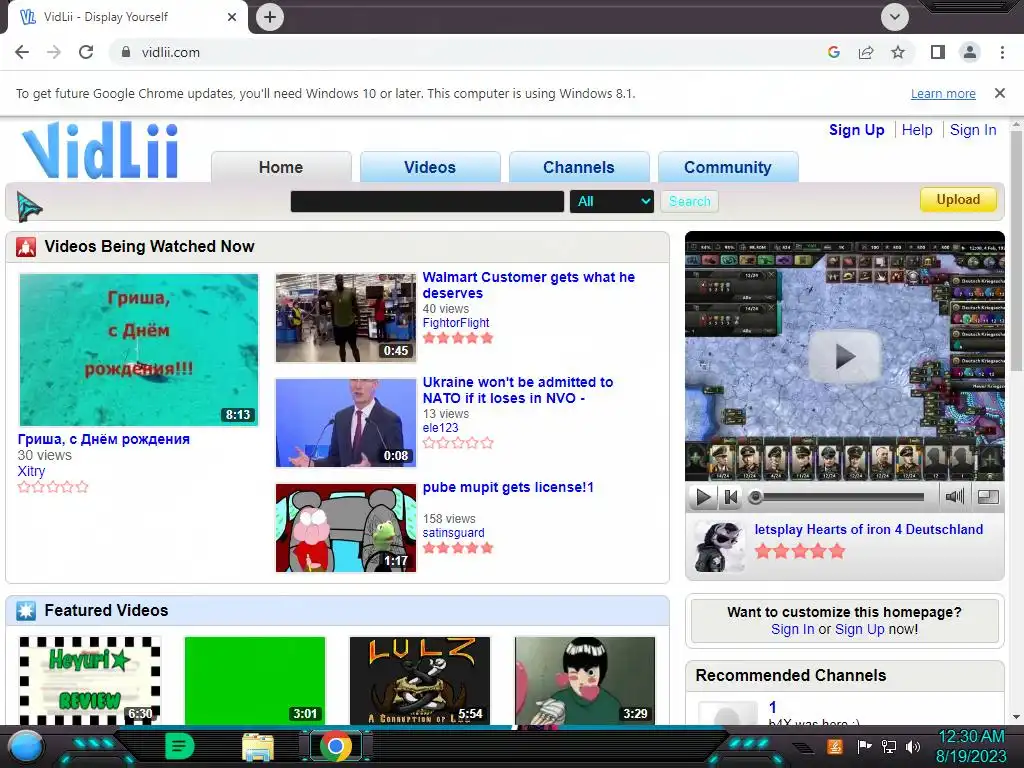The image size is (1024, 768).
Task: Click star rating under Walmart Customer video
Action: point(458,338)
